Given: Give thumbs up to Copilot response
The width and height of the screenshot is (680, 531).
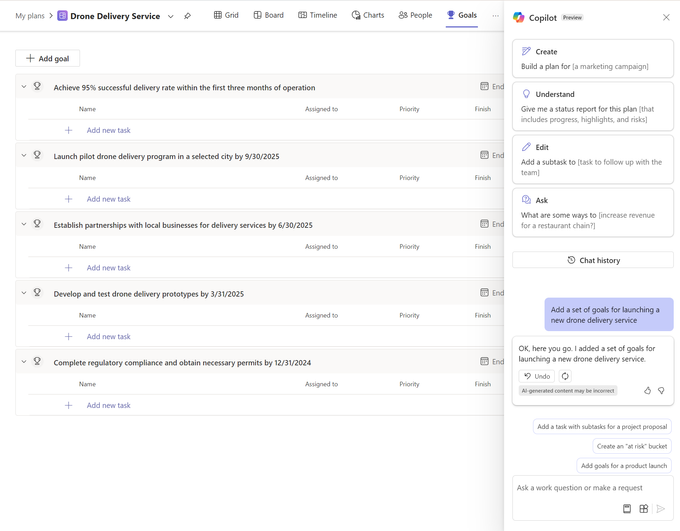Looking at the screenshot, I should coord(647,390).
